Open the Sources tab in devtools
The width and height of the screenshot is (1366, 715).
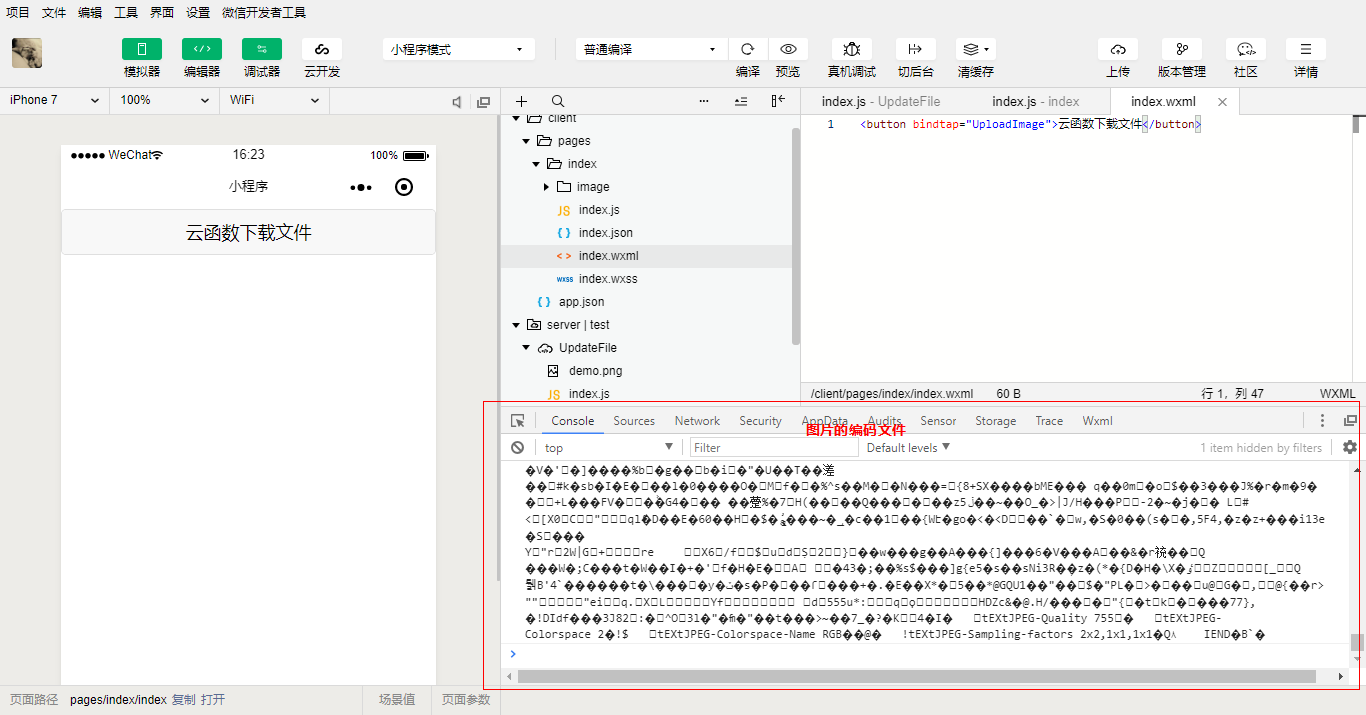click(634, 421)
